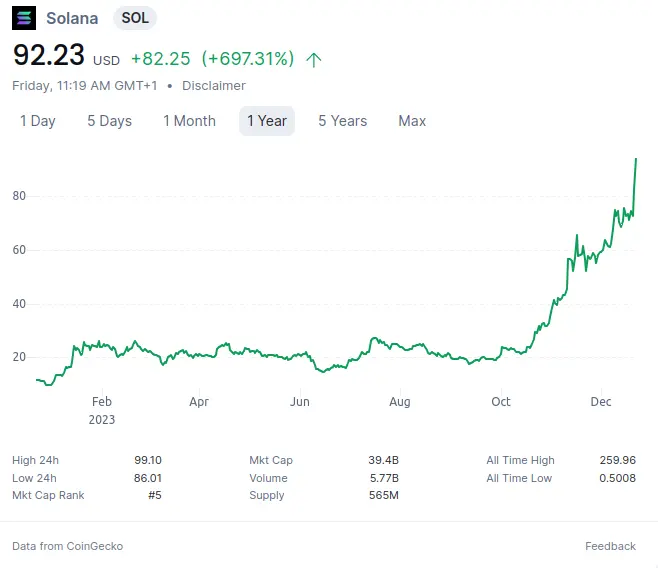Click the 60 y-axis label
The height and width of the screenshot is (568, 658).
coord(19,250)
